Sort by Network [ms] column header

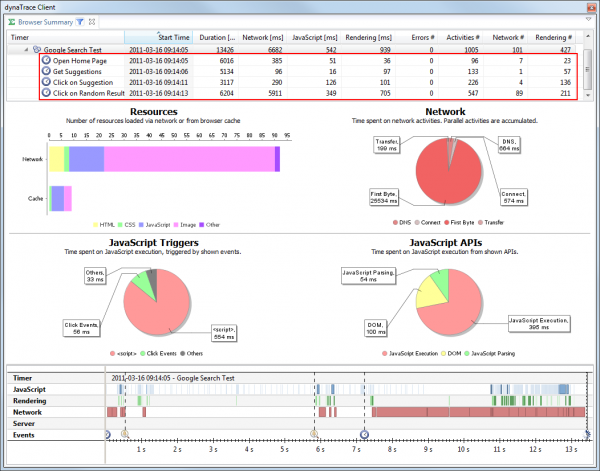click(x=262, y=37)
